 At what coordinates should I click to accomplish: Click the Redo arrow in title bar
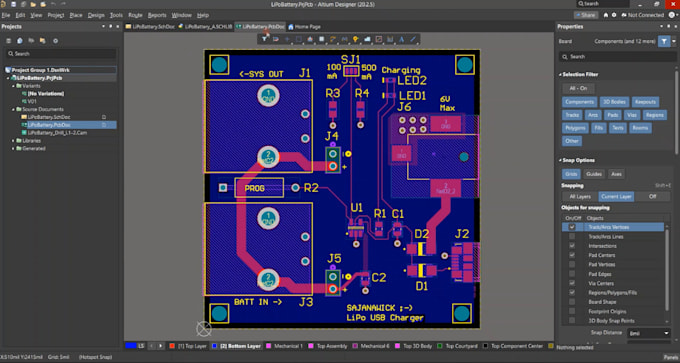click(64, 4)
